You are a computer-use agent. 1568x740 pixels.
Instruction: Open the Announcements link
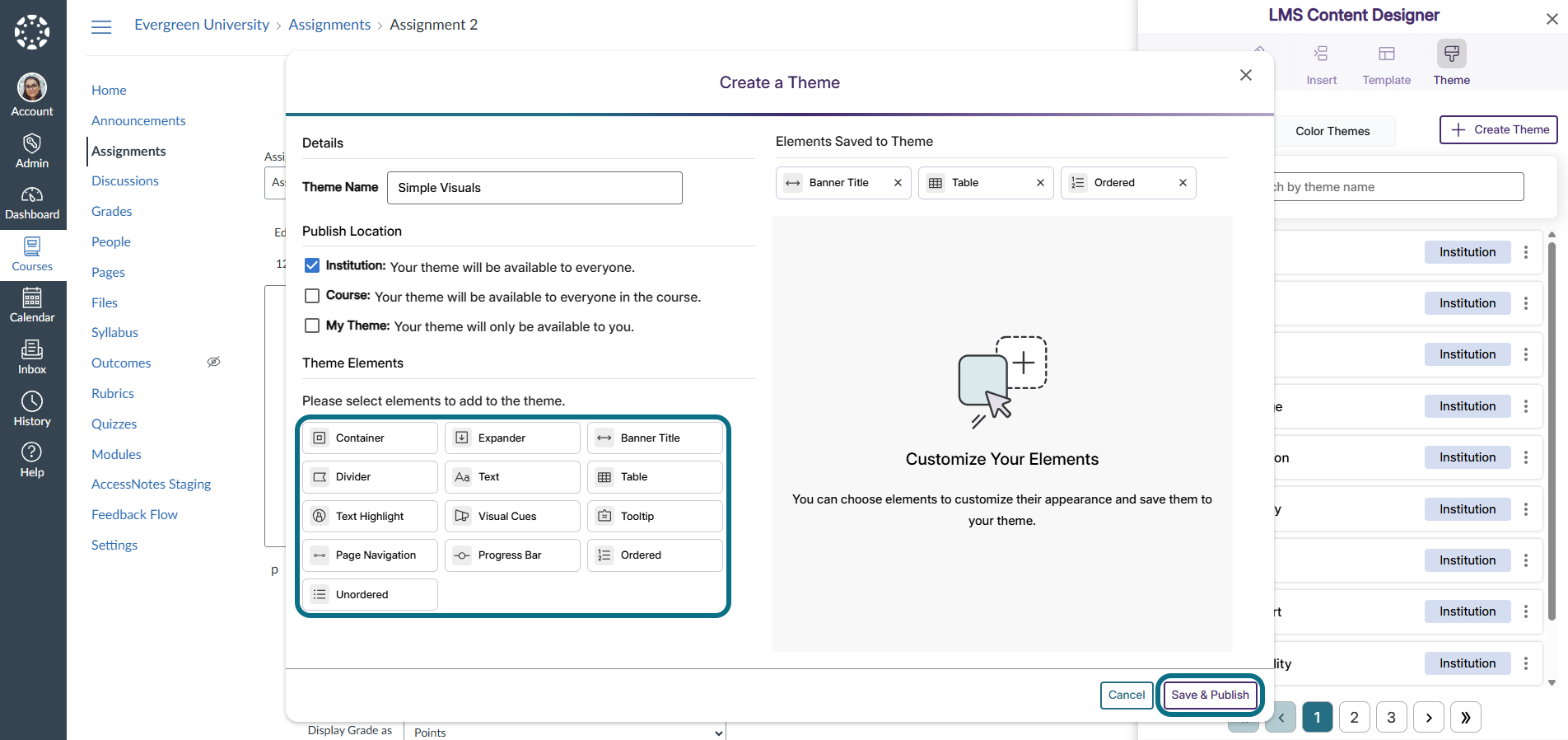[x=138, y=120]
